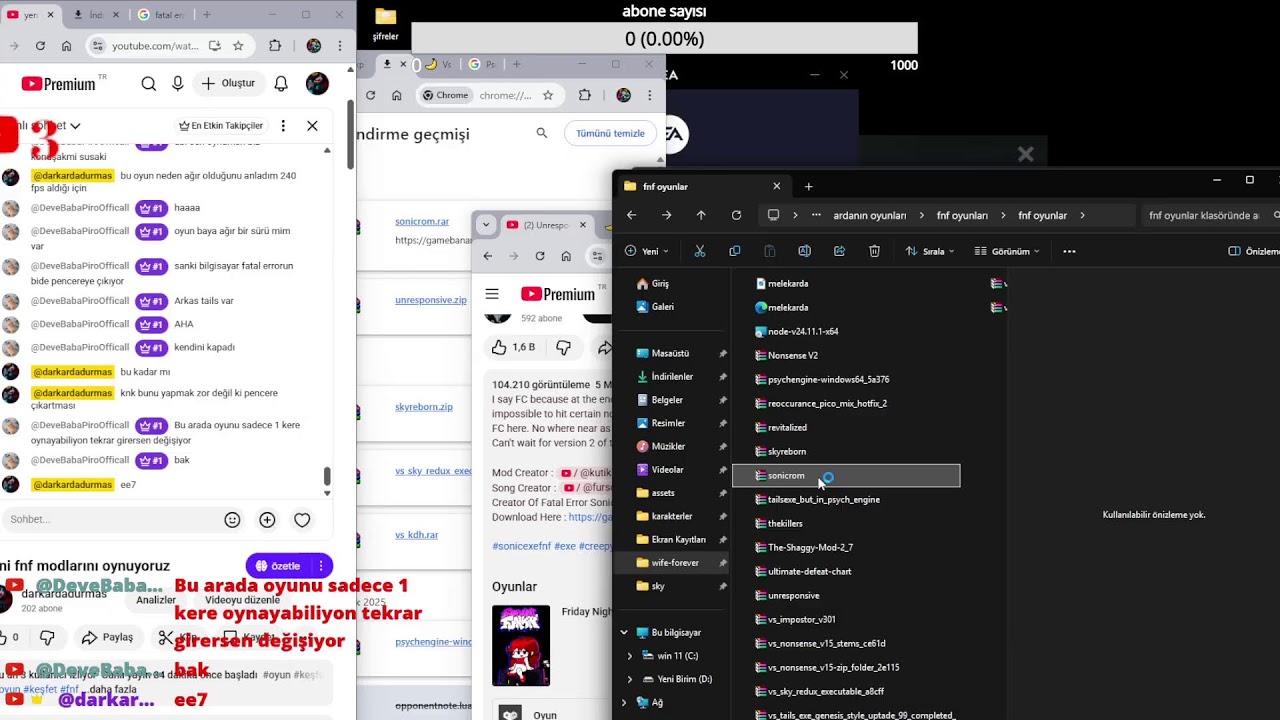Click the Delete trash icon in Explorer
Screen dimensions: 1280x720
point(874,251)
